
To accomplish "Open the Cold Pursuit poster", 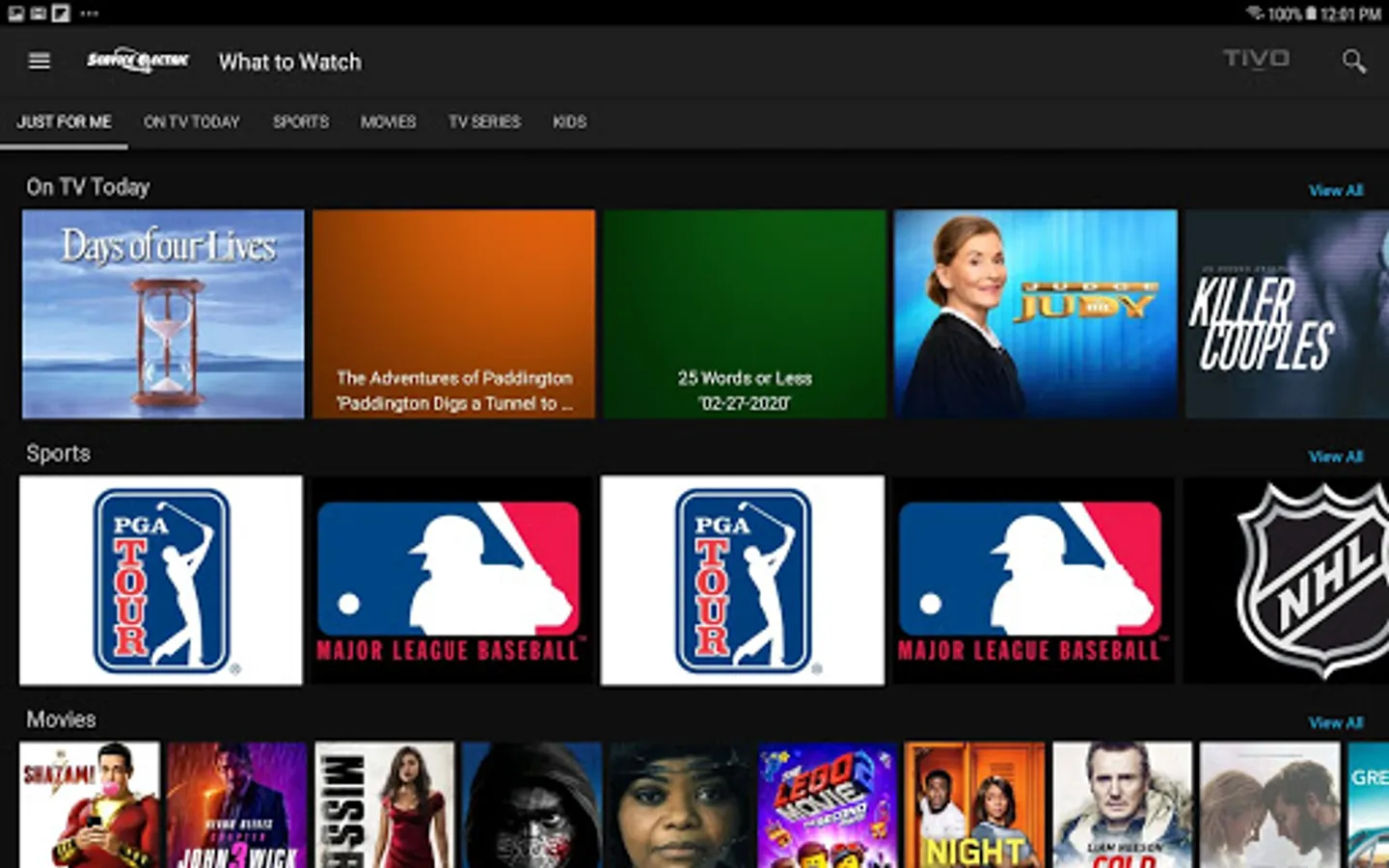I will click(1122, 804).
